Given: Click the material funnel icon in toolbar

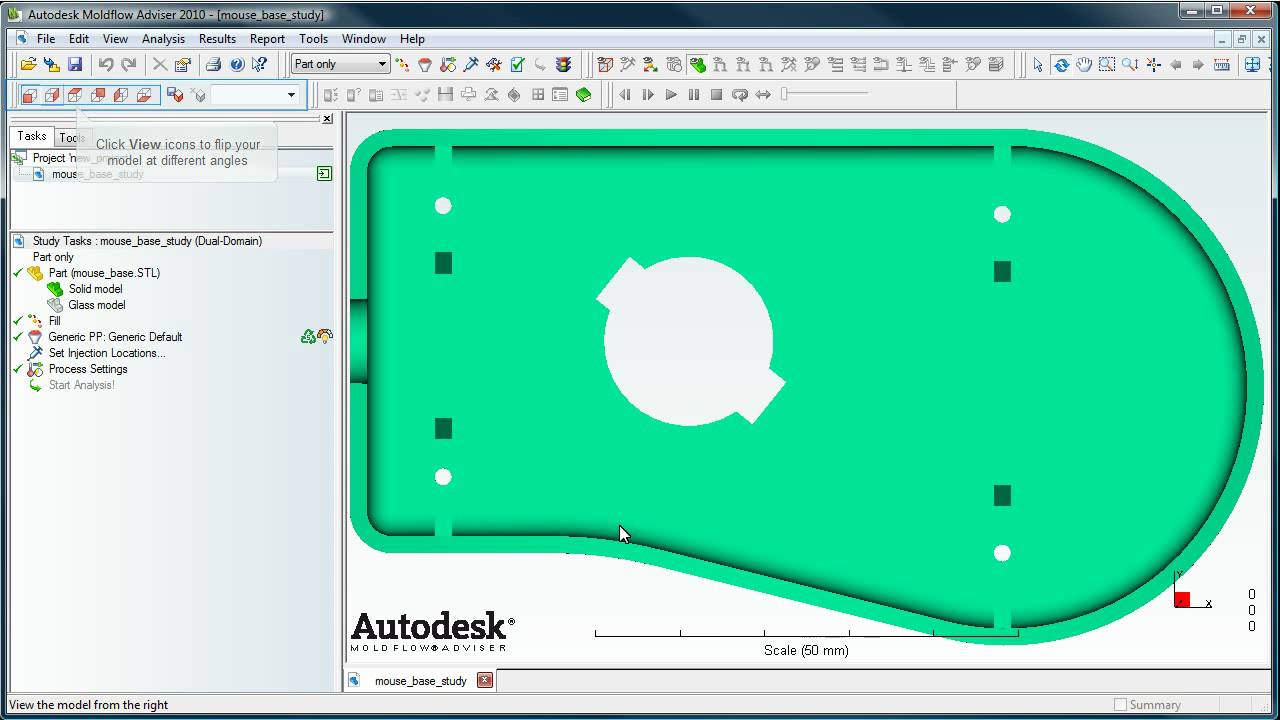Looking at the screenshot, I should pos(425,65).
